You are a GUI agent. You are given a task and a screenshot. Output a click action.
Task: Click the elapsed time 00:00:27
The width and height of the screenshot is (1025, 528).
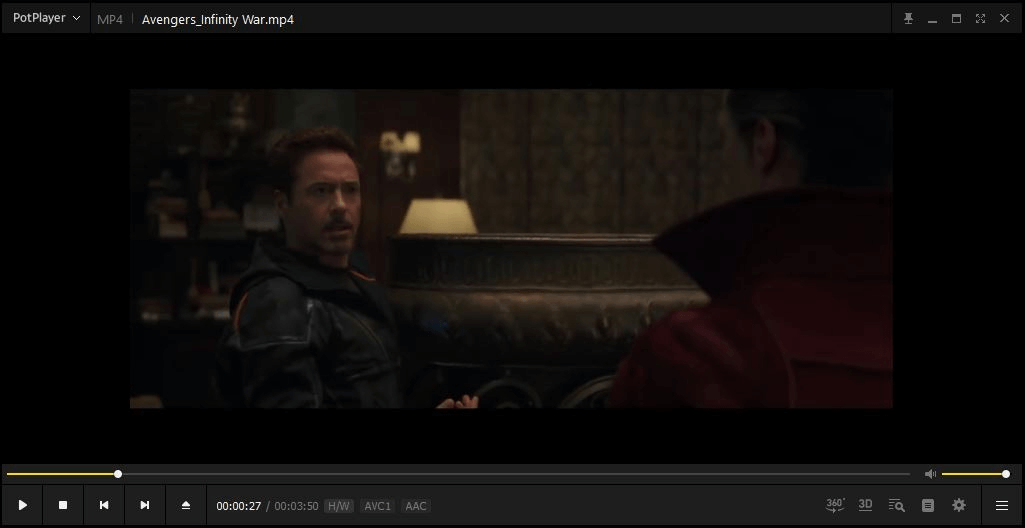pyautogui.click(x=239, y=506)
